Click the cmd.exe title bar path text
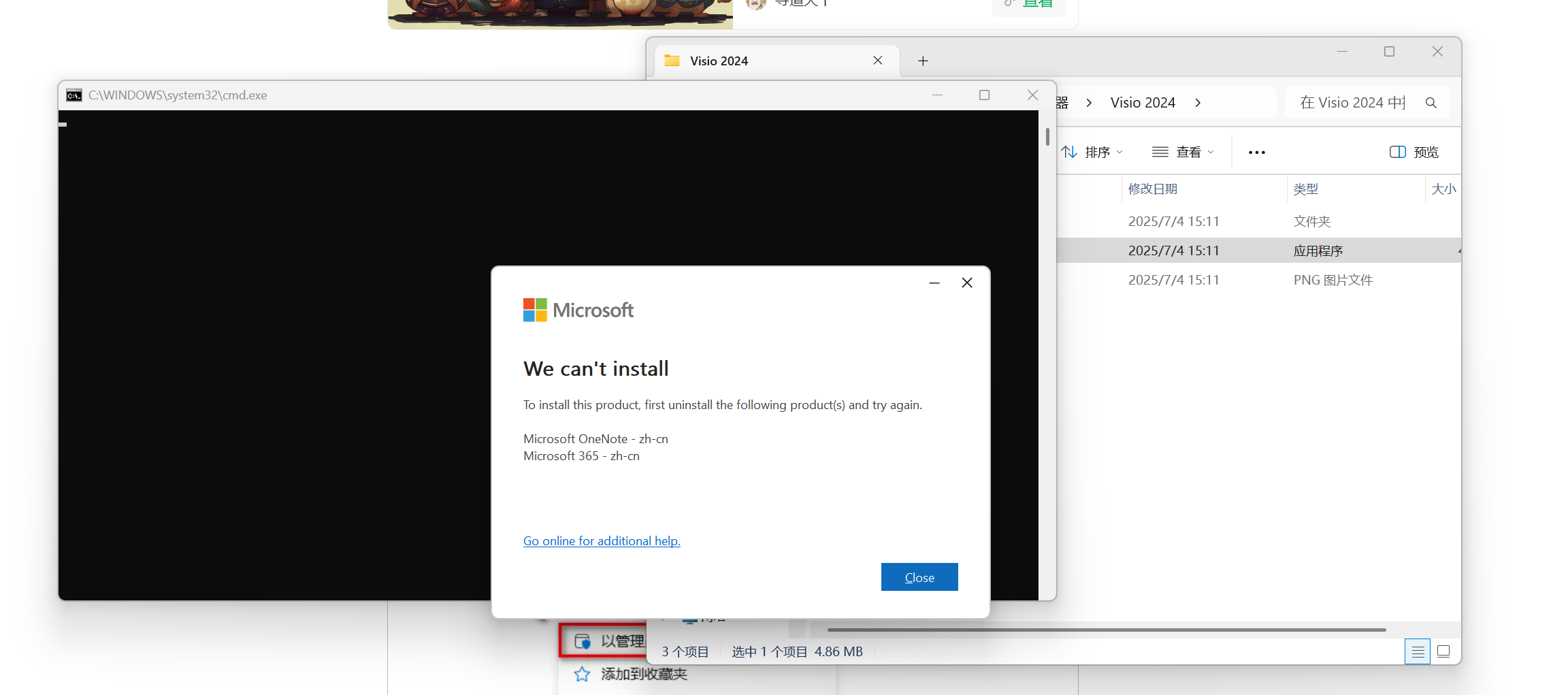 coord(178,95)
